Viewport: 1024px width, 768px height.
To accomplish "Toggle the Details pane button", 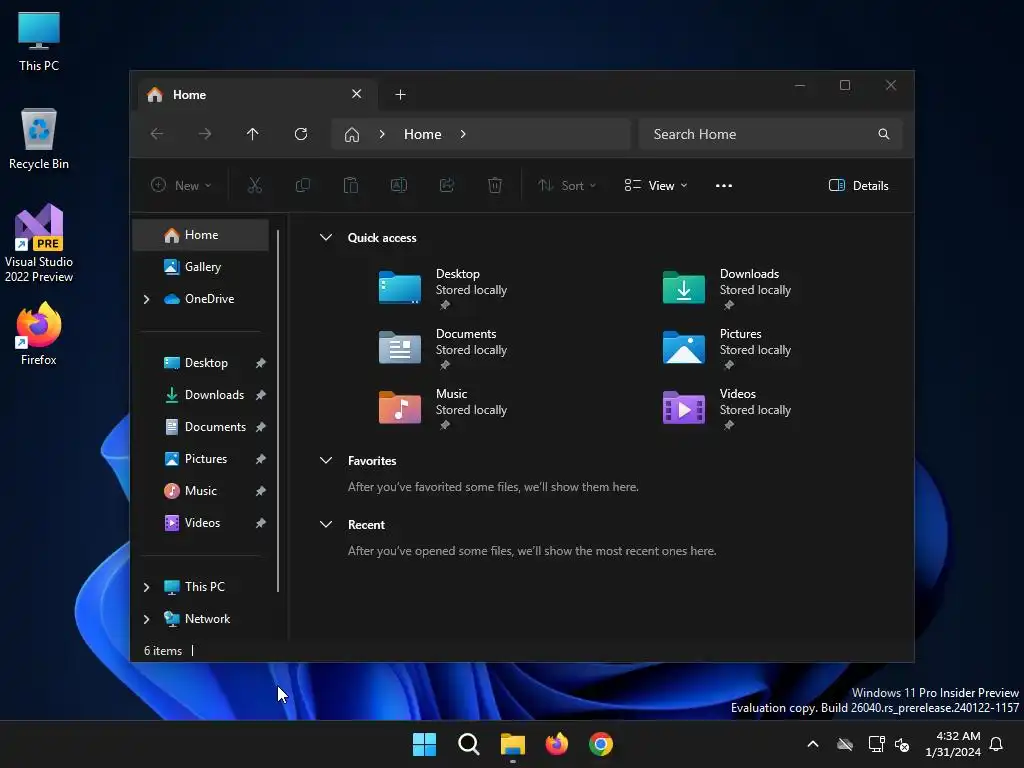I will coord(858,185).
